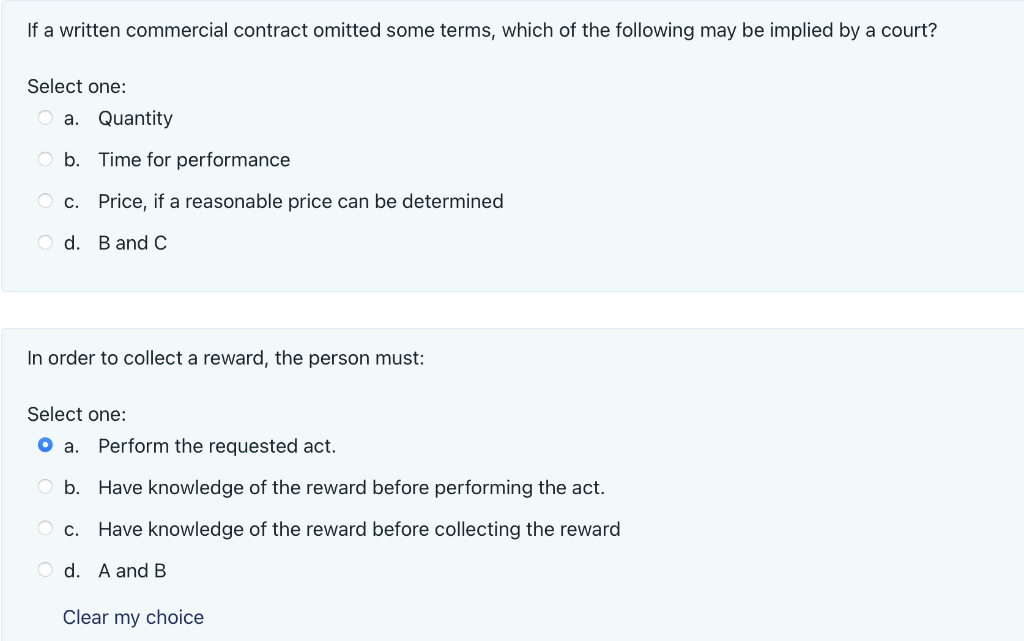Select option d "A and B"

click(45, 569)
